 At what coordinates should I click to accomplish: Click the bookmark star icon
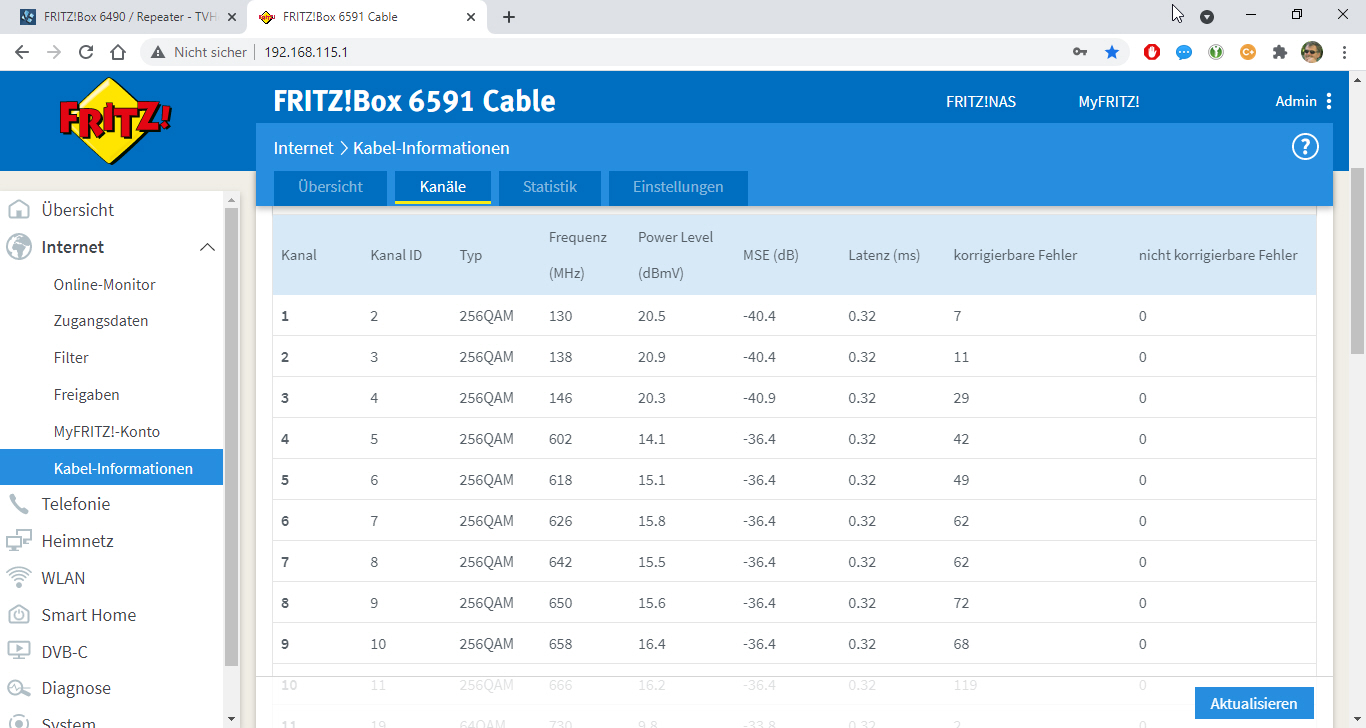[x=1112, y=52]
